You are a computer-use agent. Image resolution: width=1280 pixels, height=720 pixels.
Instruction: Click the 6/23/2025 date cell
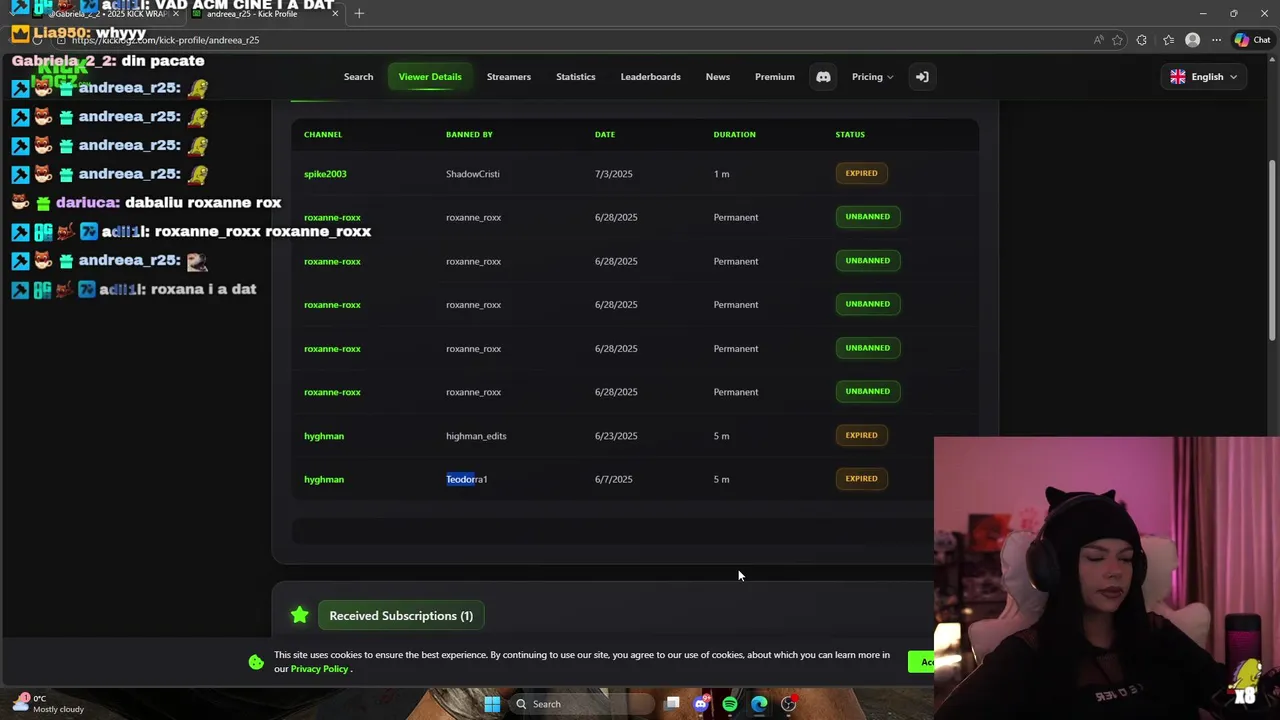[616, 436]
